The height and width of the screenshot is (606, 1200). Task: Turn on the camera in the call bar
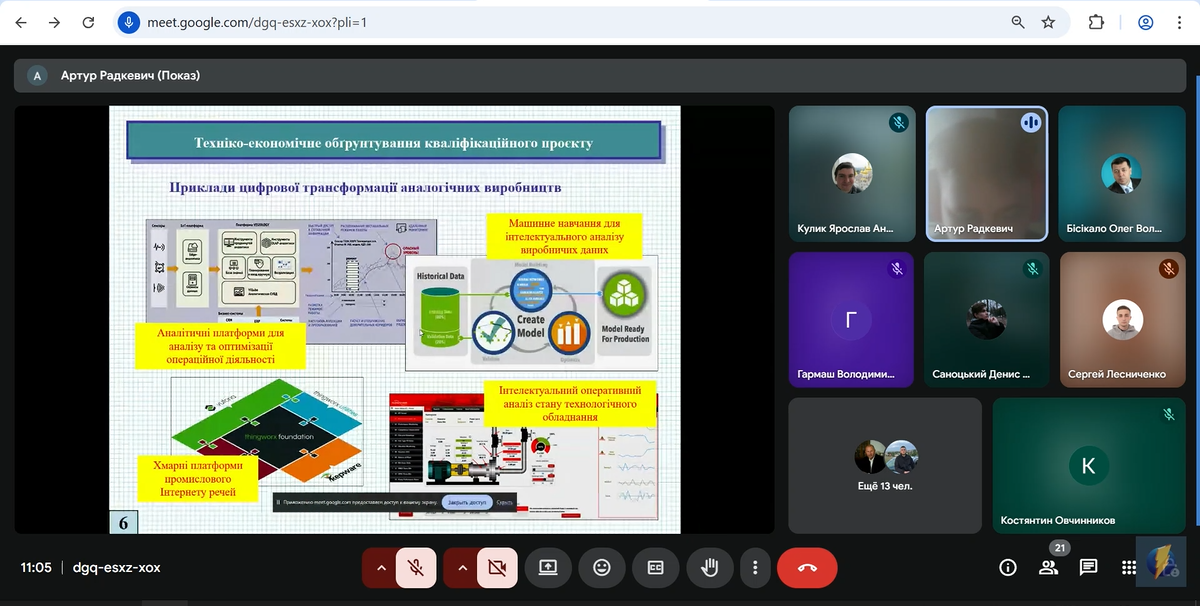(x=496, y=567)
